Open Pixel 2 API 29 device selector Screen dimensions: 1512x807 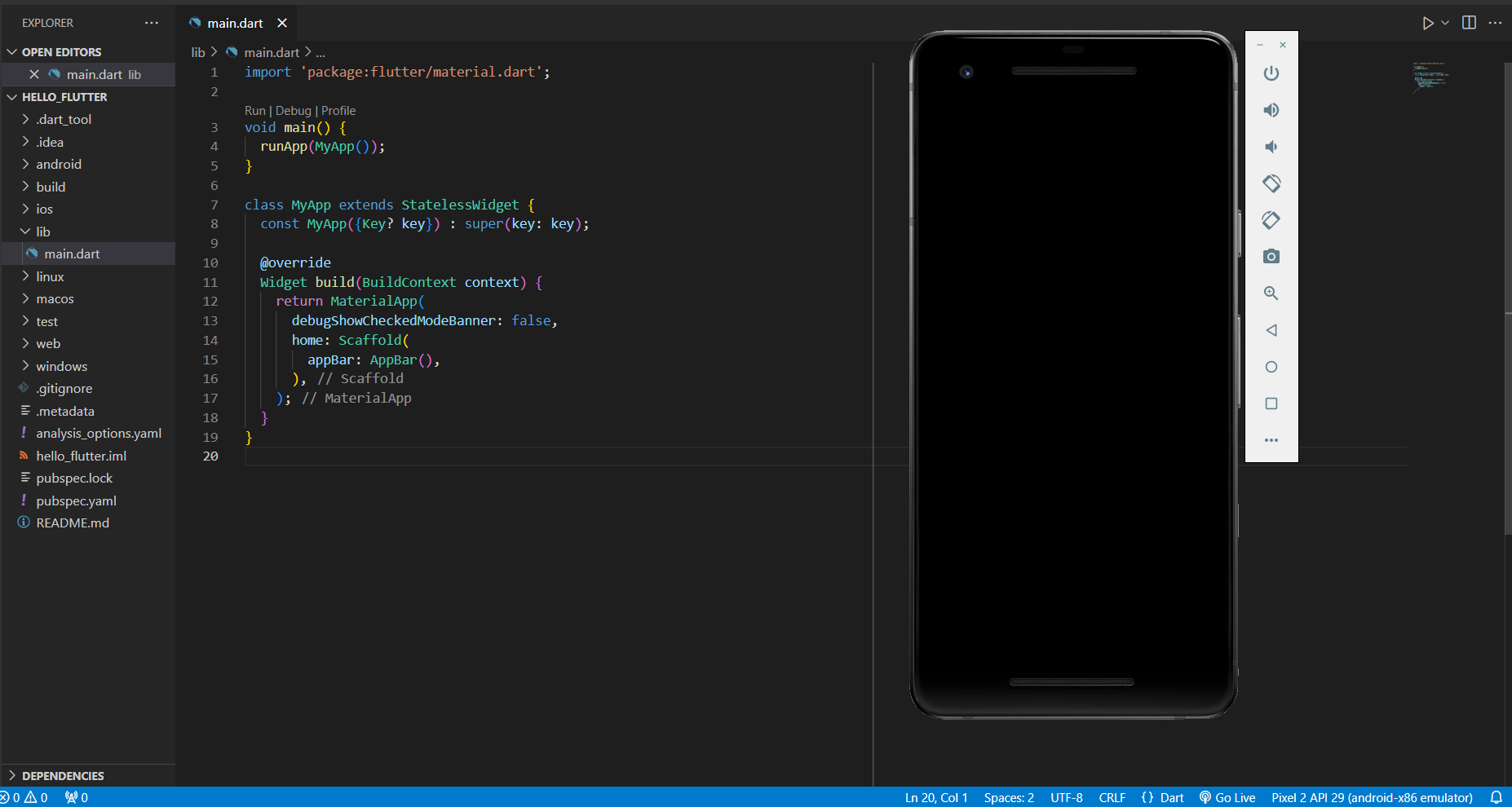[1372, 797]
